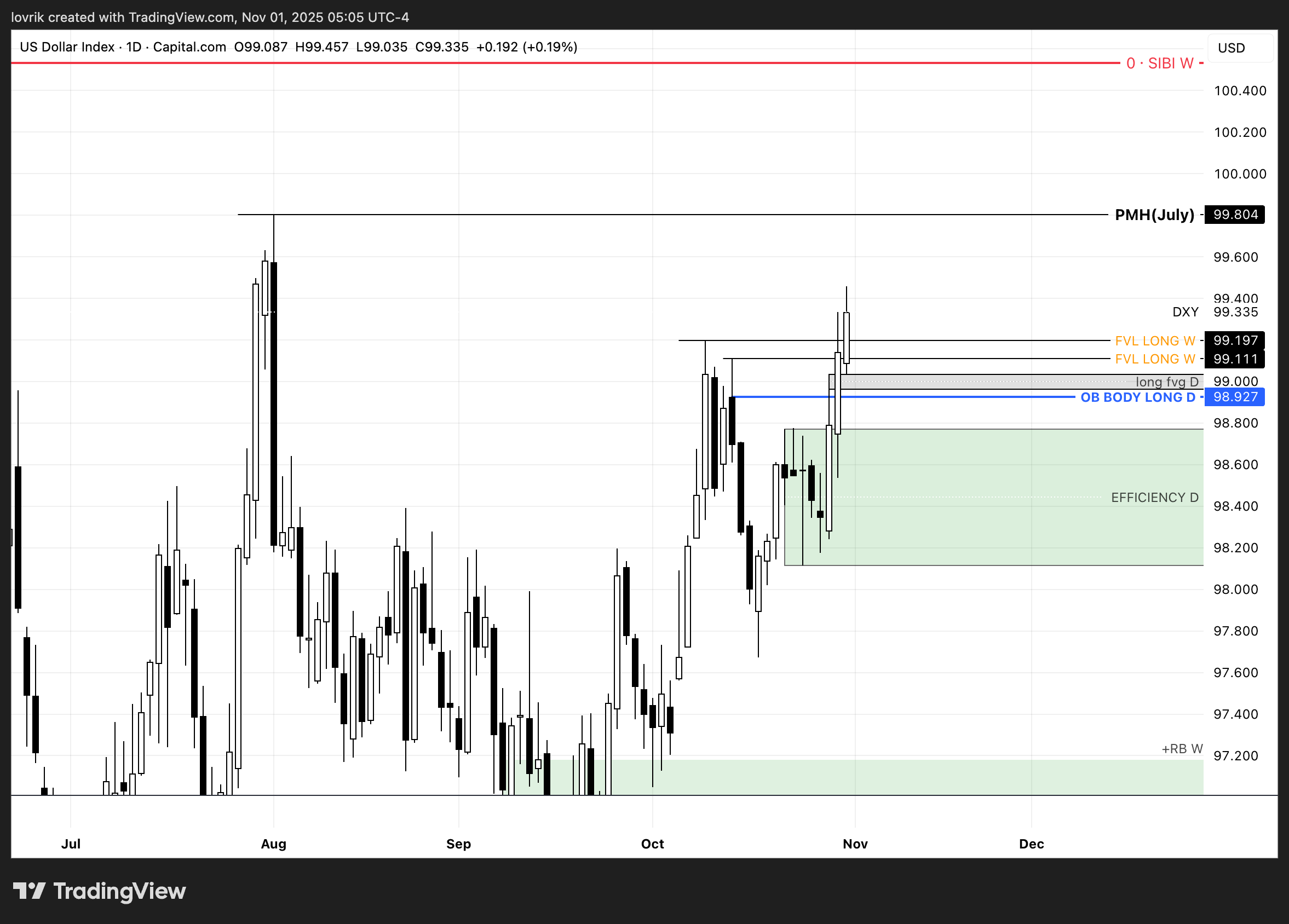The image size is (1289, 924).
Task: Click the low value L99.035
Action: (381, 47)
